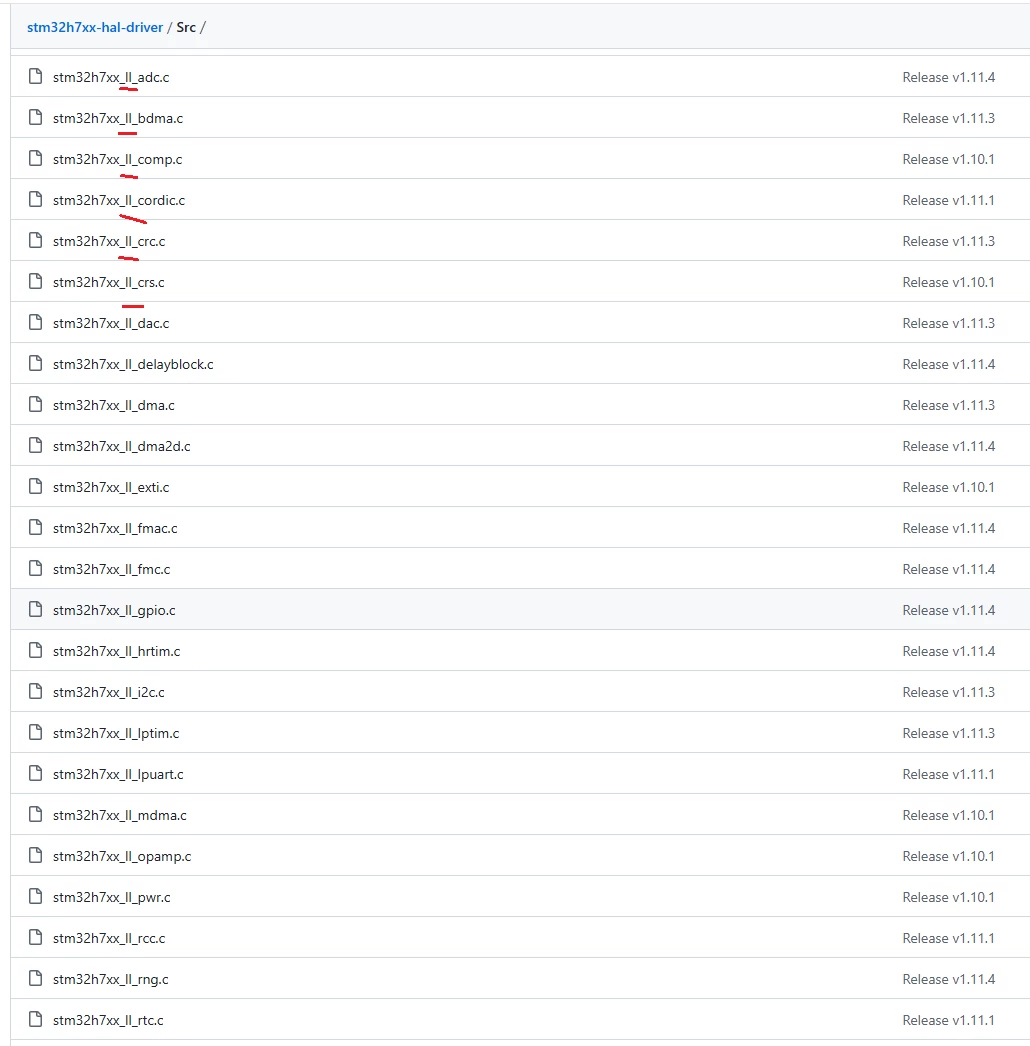Click Release v1.10.1 commit for ll_exti.c
The width and height of the screenshot is (1030, 1046).
click(x=949, y=488)
